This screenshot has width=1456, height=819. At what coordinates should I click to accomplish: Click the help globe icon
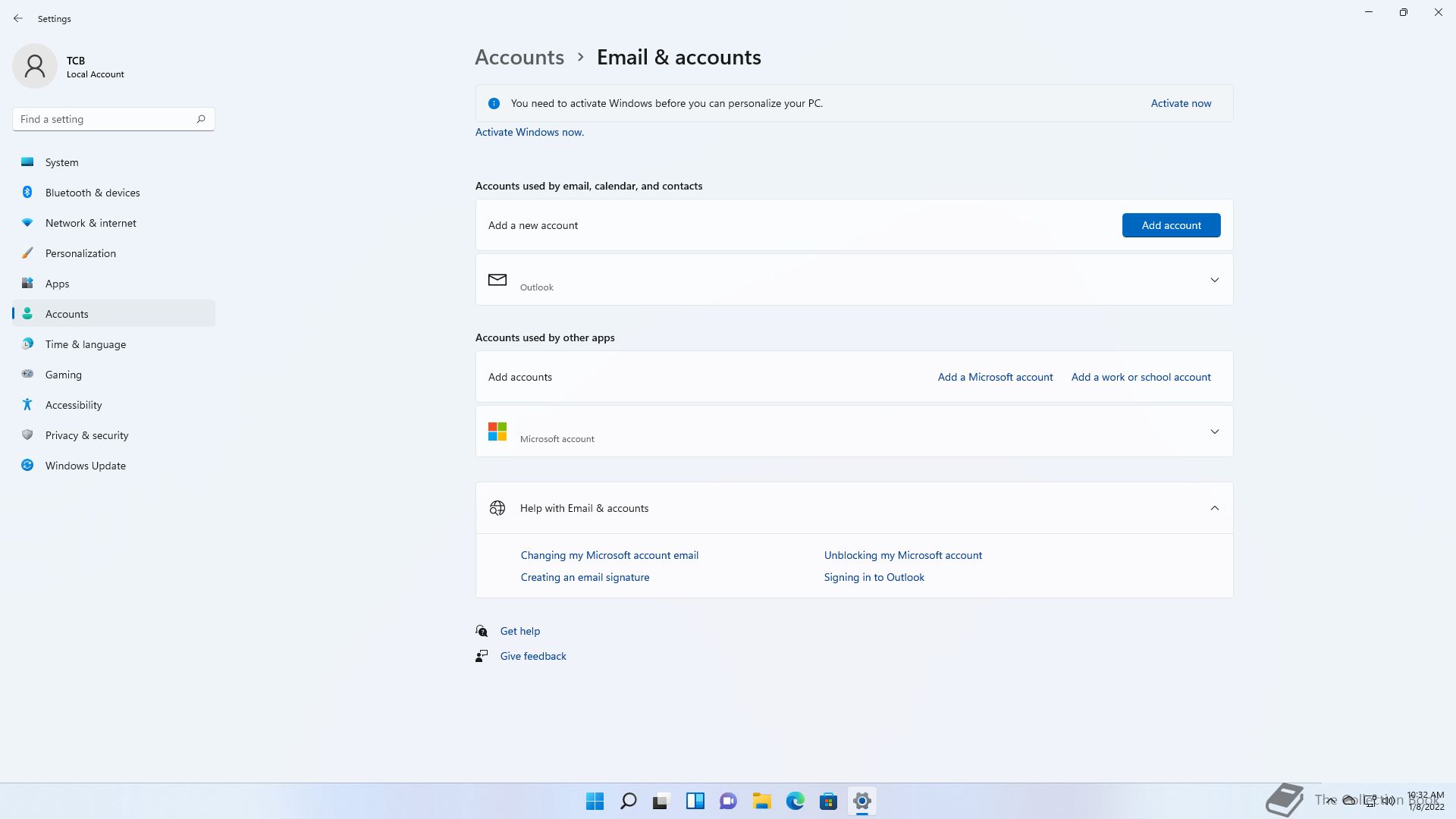(x=497, y=508)
